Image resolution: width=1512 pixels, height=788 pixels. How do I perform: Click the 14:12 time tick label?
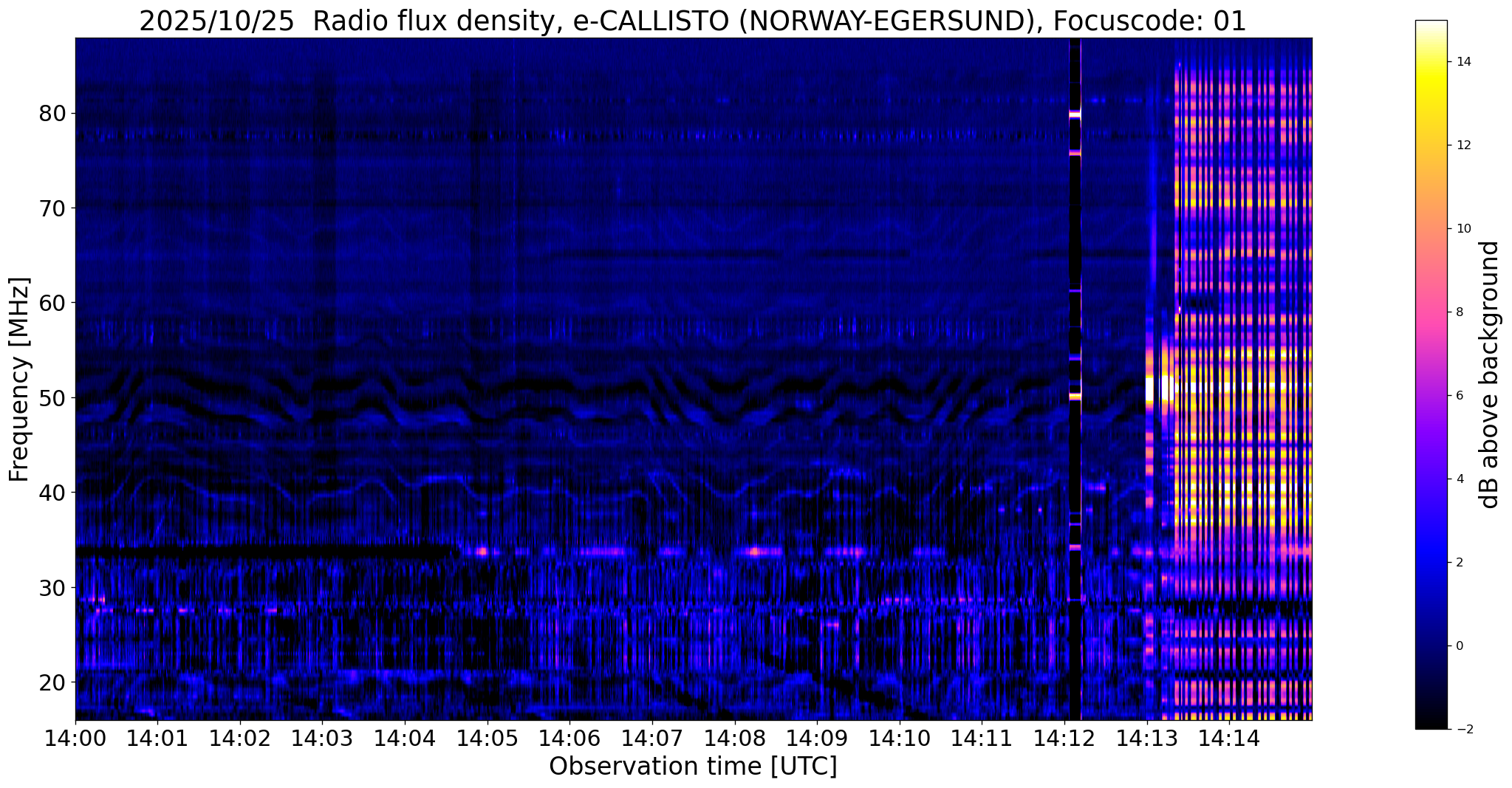tap(1064, 738)
